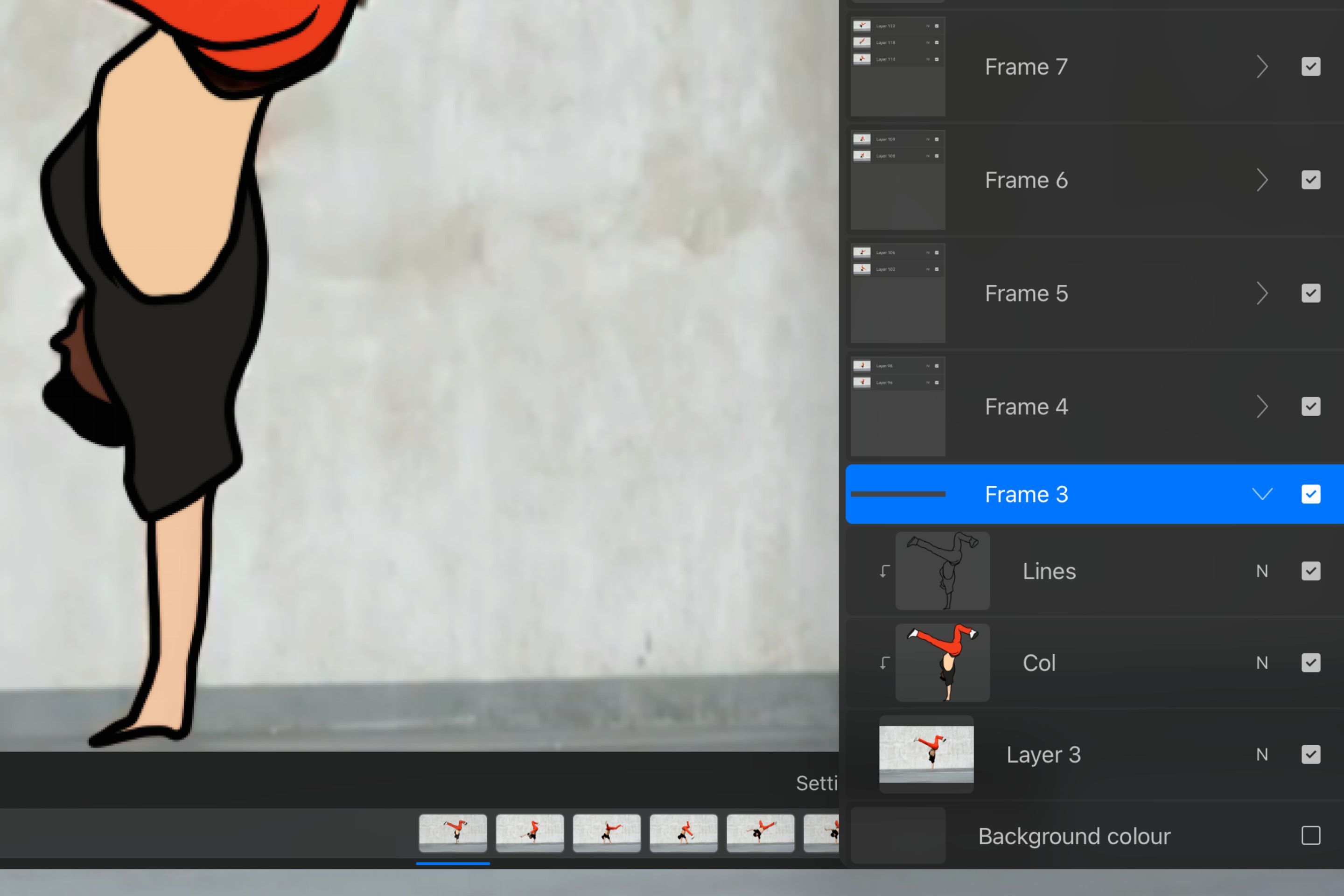Open animation Settings button
Screen dimensions: 1344x896
click(x=816, y=784)
